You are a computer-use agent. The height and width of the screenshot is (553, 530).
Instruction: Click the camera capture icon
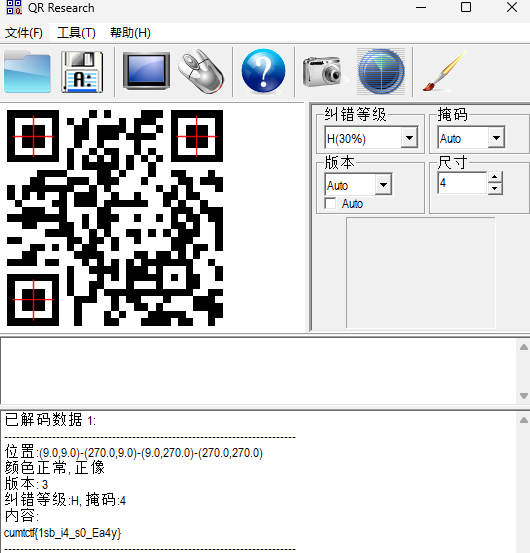[322, 72]
